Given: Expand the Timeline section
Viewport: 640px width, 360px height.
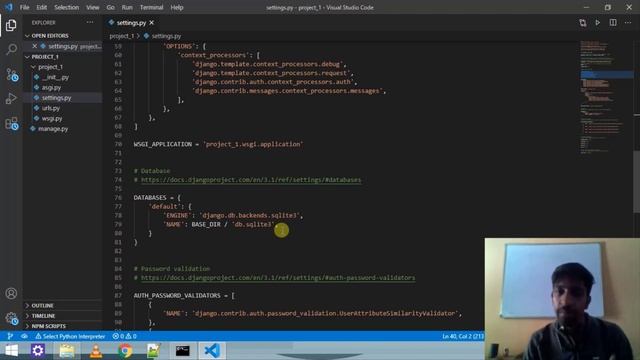Looking at the screenshot, I should (43, 316).
